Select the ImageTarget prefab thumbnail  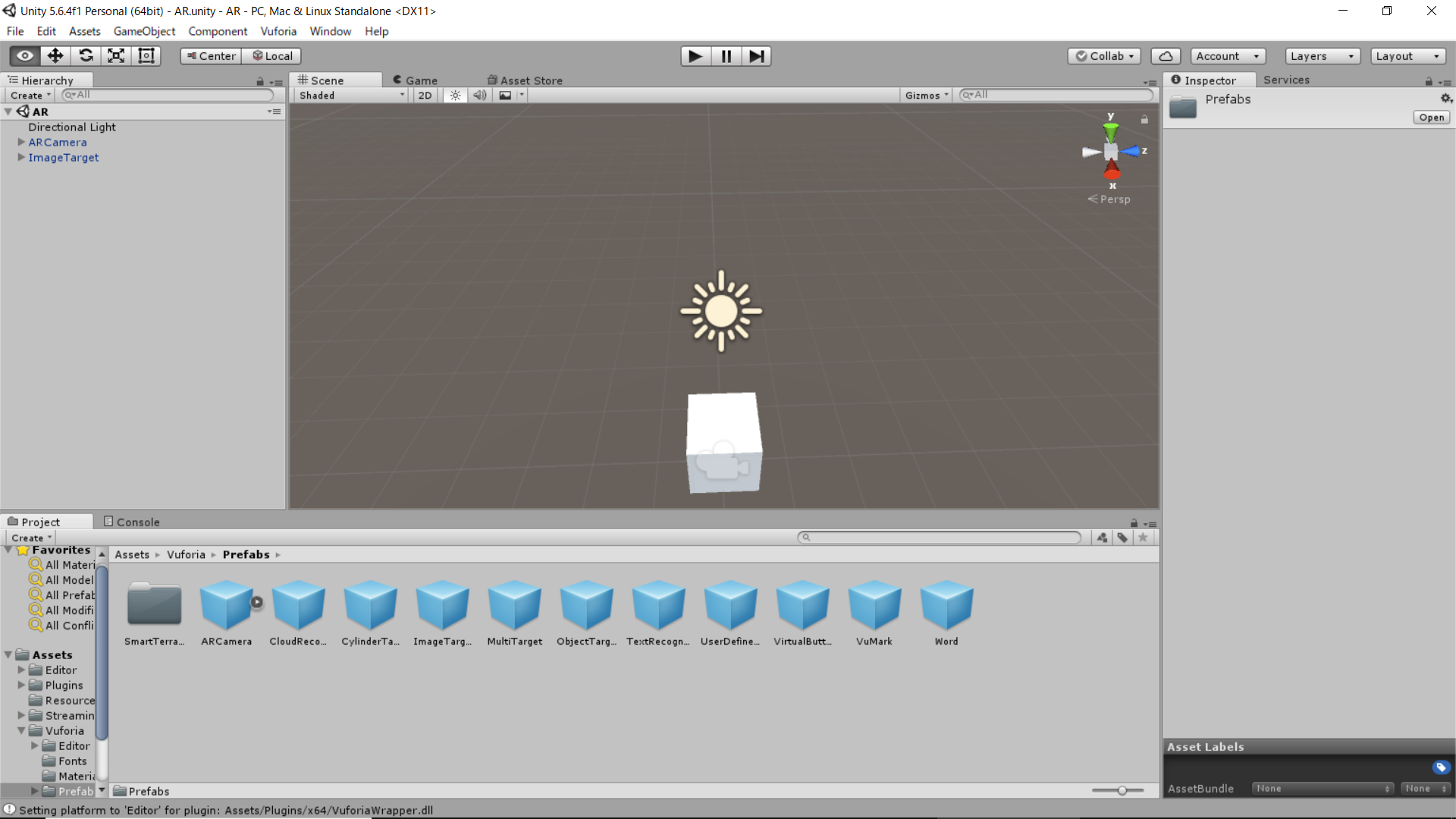click(442, 605)
